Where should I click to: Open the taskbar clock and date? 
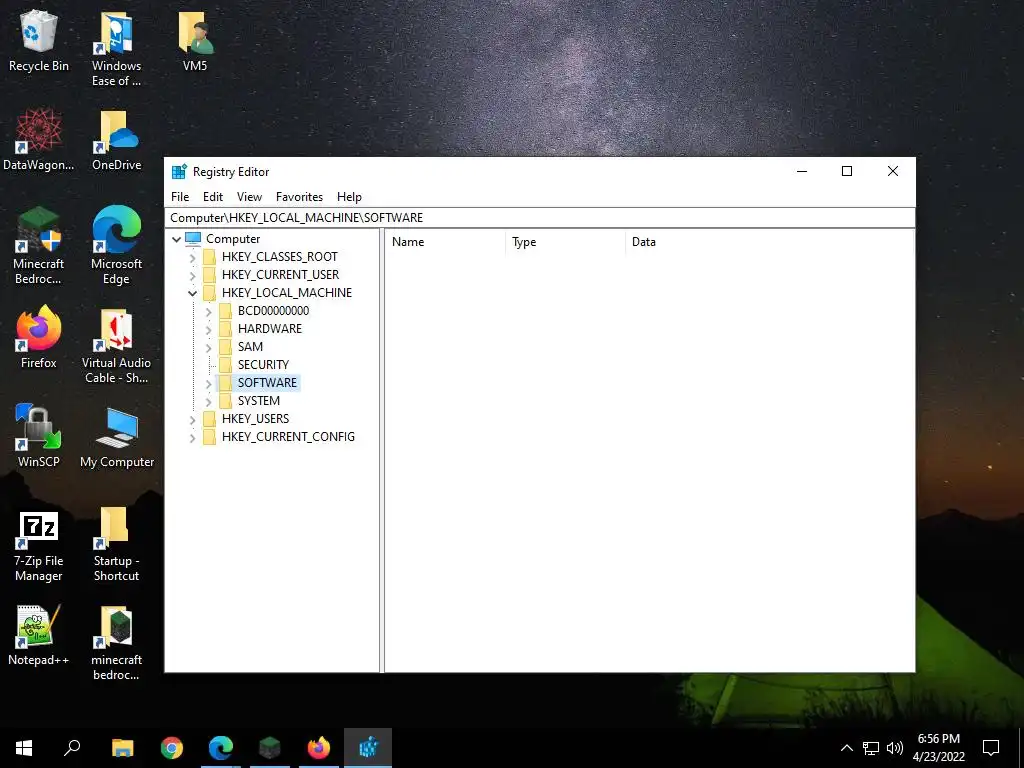(938, 748)
